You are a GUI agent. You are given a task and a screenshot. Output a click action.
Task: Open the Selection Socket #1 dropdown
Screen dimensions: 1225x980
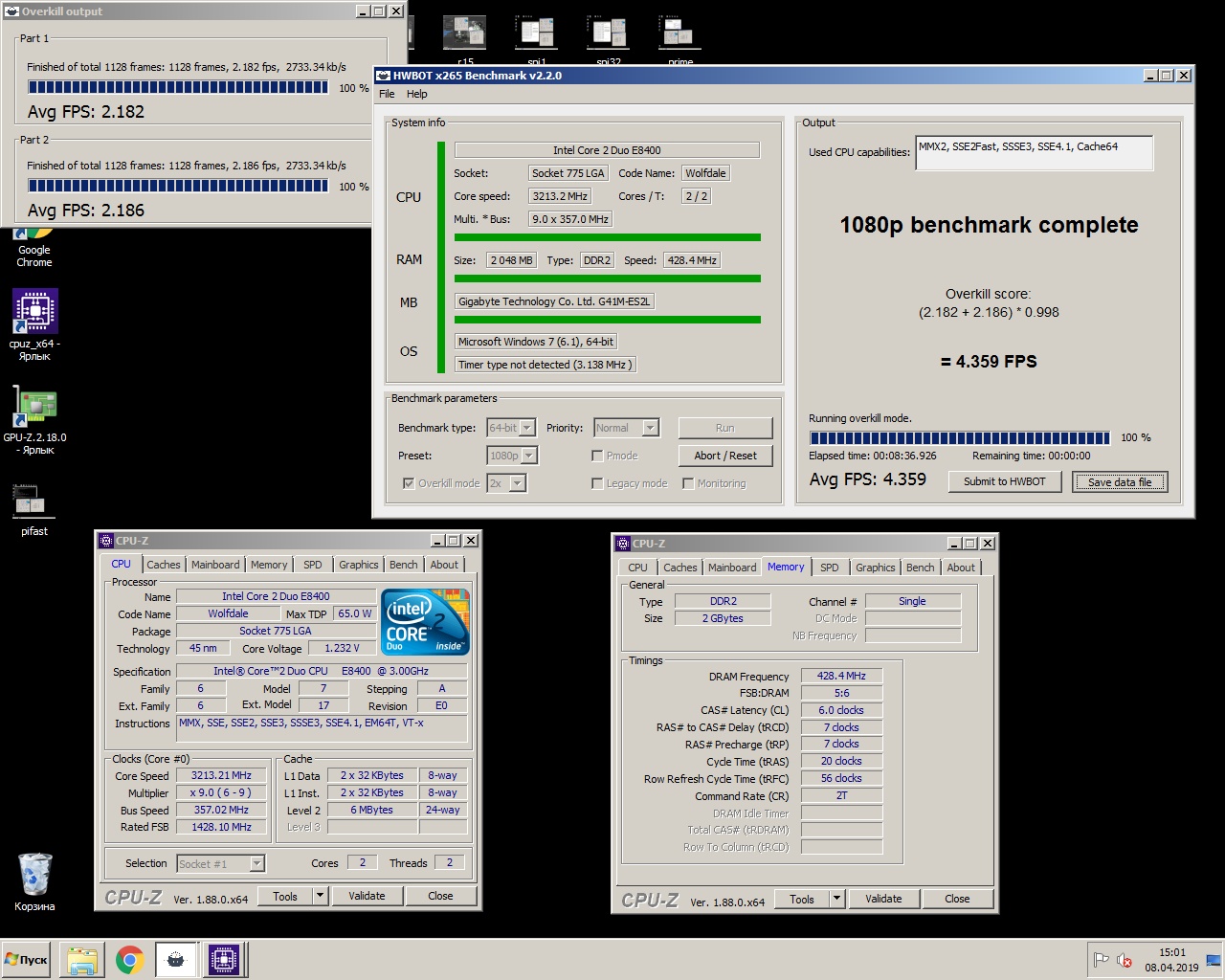(x=221, y=863)
